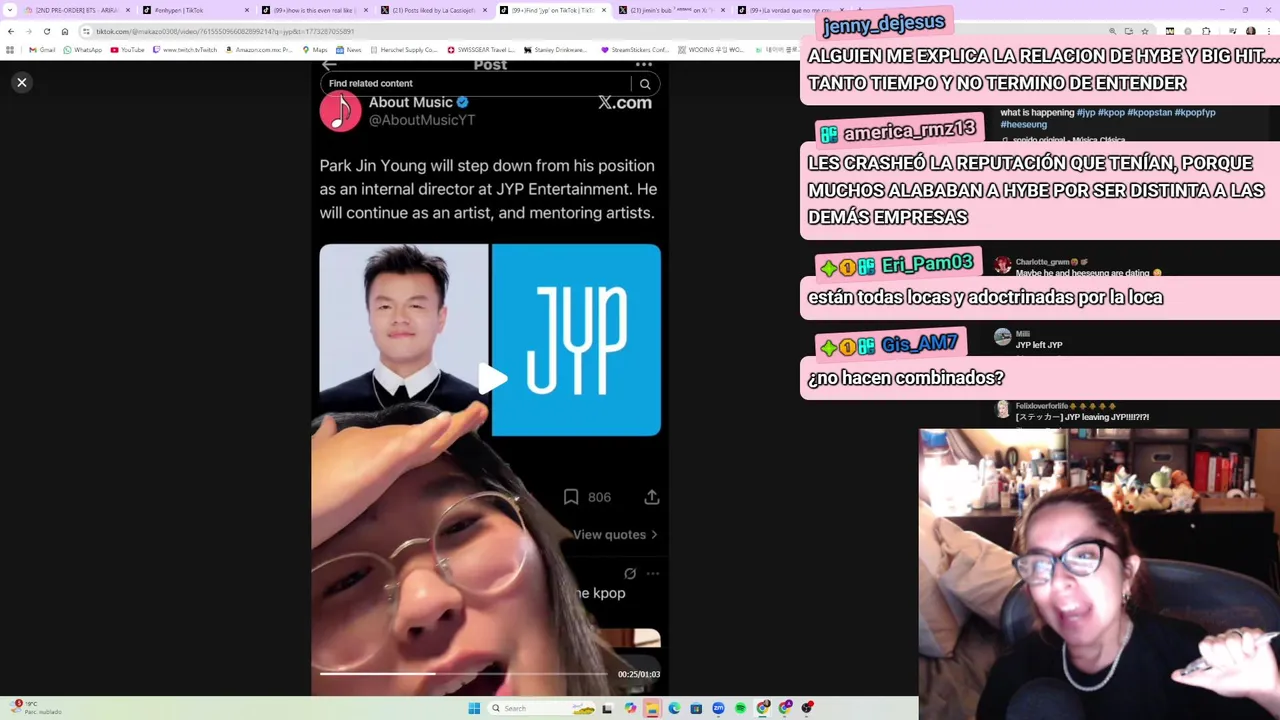Click the X.com label on the post
1280x720 pixels.
pos(625,103)
